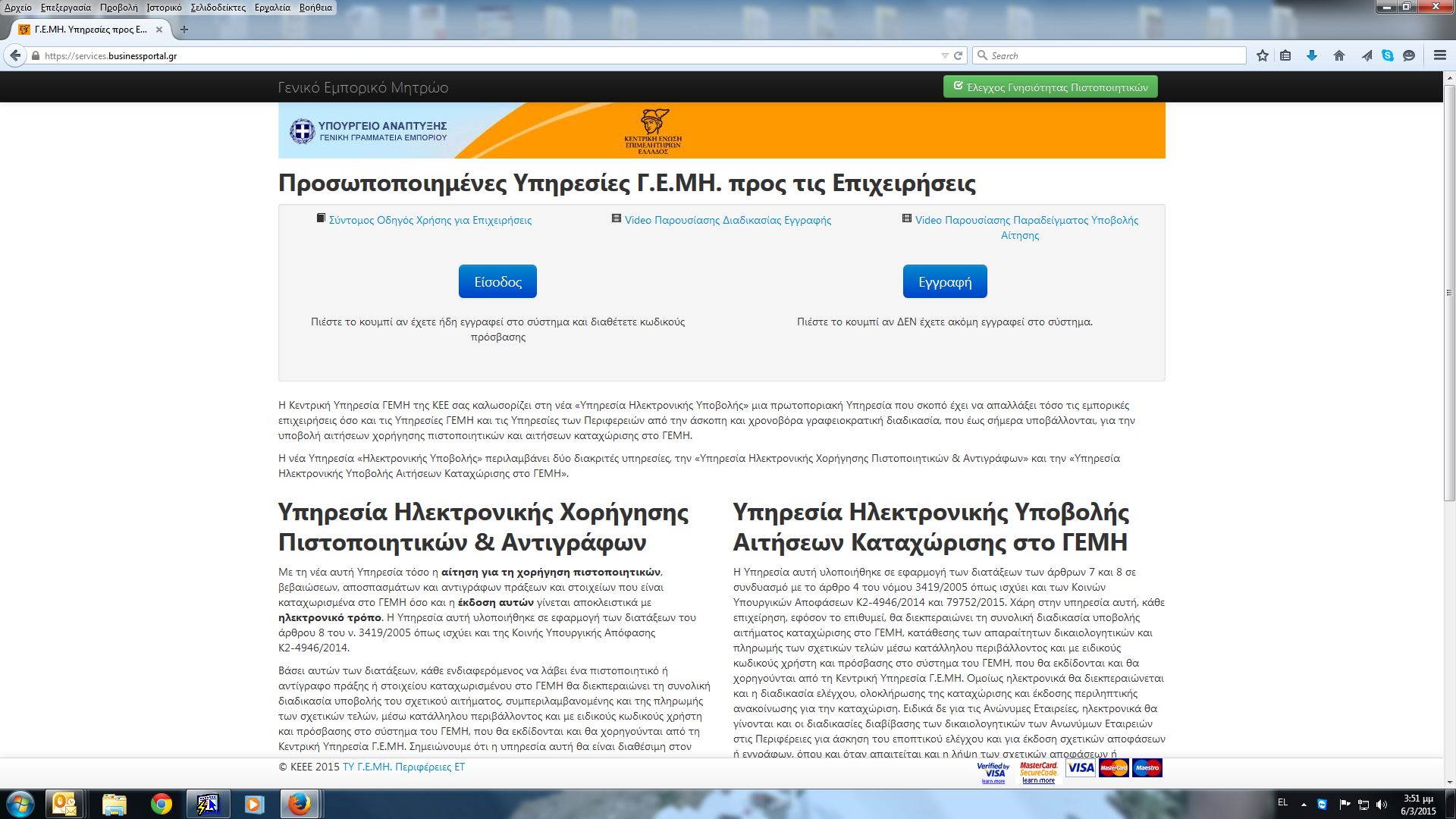This screenshot has height=819, width=1456.
Task: Click the Firefox taskbar icon
Action: tap(300, 804)
